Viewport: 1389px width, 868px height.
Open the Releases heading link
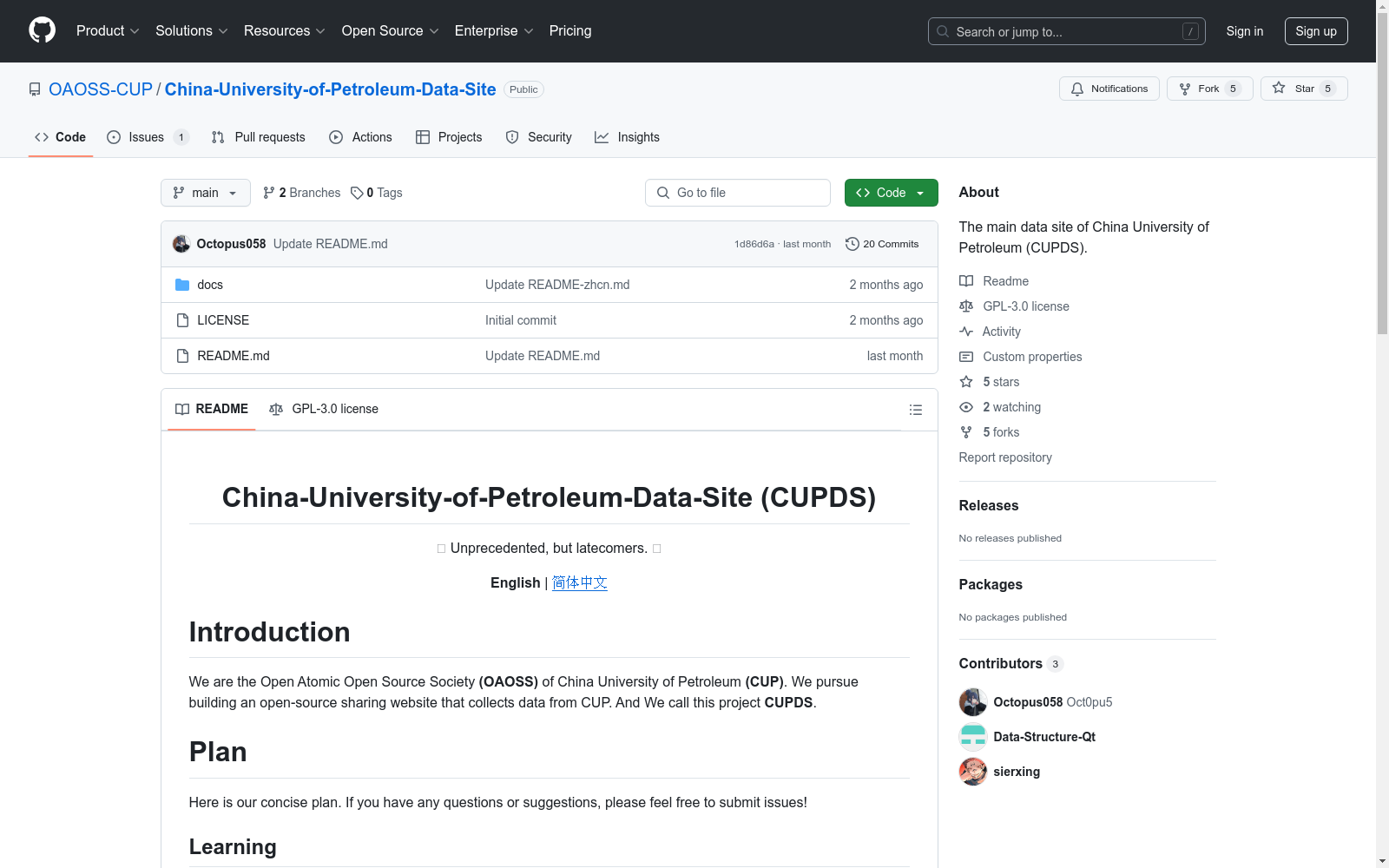989,506
